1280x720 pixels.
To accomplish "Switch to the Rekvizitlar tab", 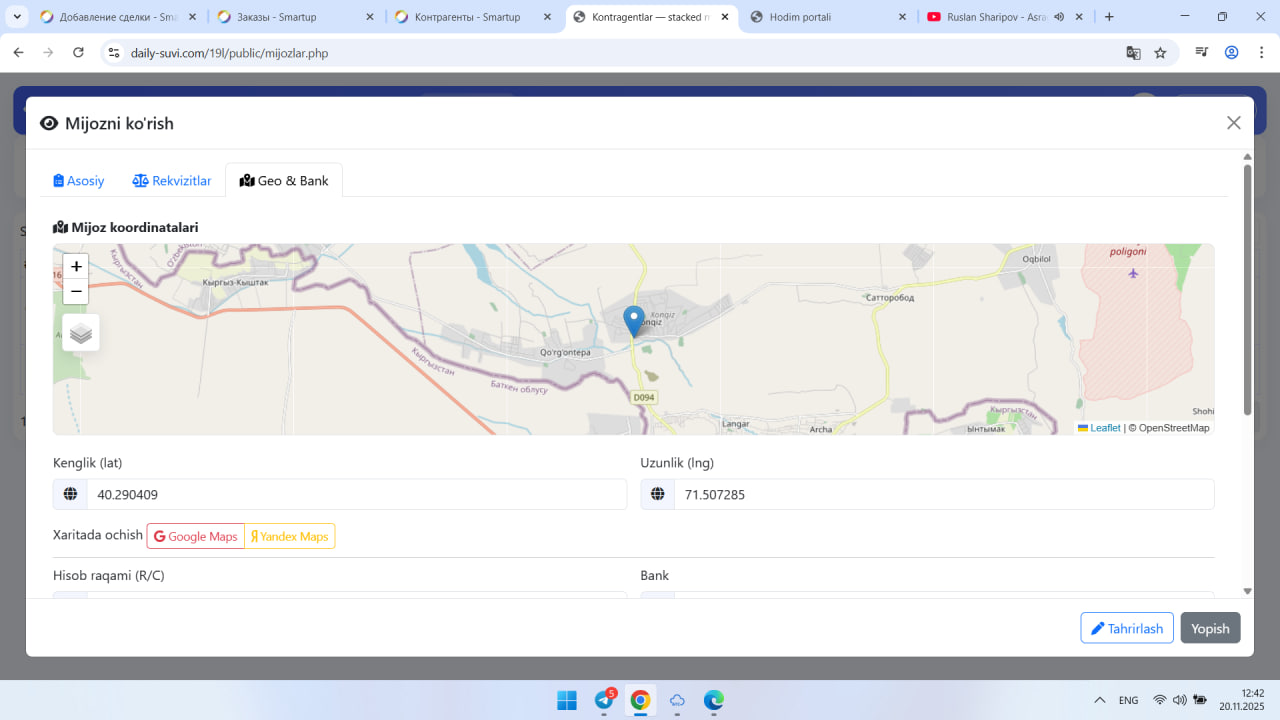I will click(x=172, y=181).
